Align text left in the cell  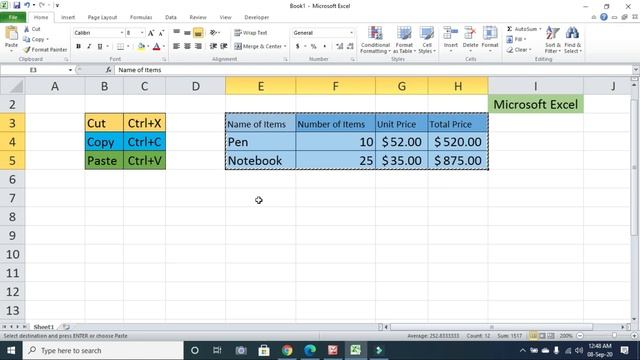coord(176,46)
